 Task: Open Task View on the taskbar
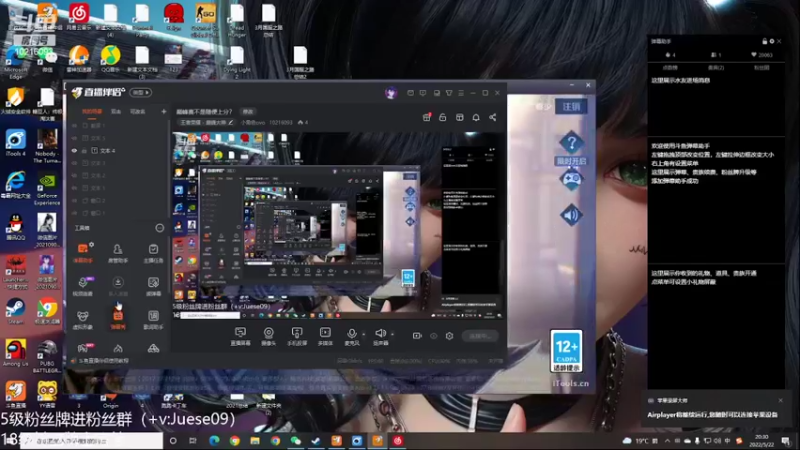pyautogui.click(x=193, y=441)
